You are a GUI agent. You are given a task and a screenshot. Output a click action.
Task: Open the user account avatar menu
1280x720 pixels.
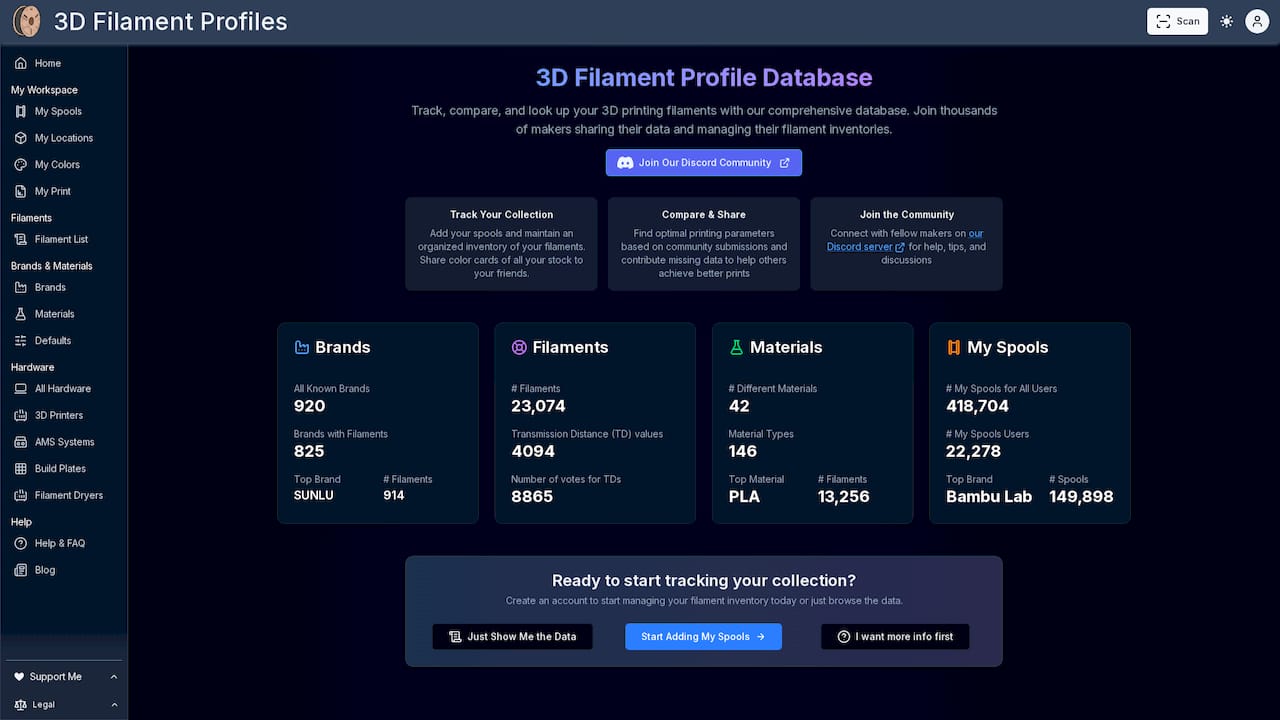tap(1257, 21)
